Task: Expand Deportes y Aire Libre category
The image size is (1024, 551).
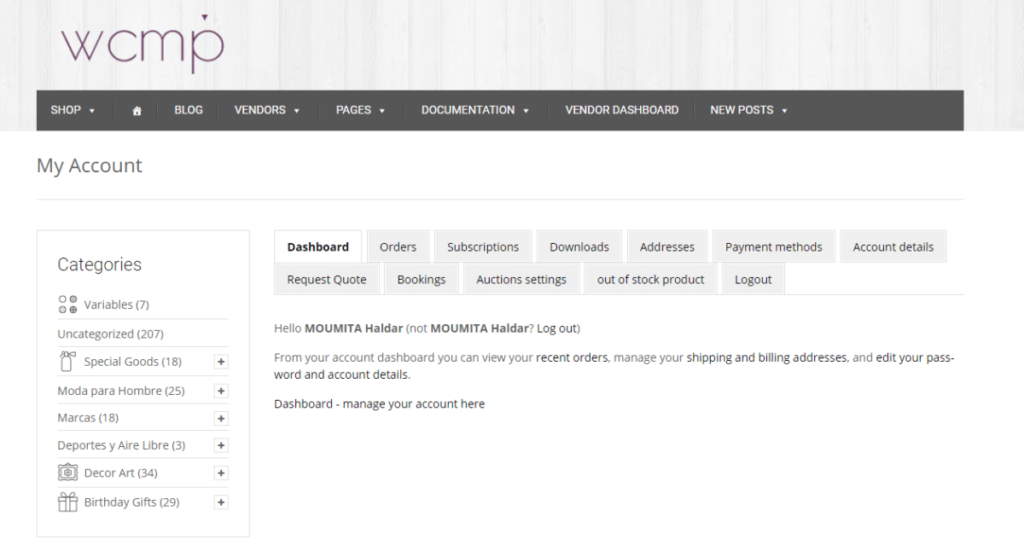Action: coord(221,445)
